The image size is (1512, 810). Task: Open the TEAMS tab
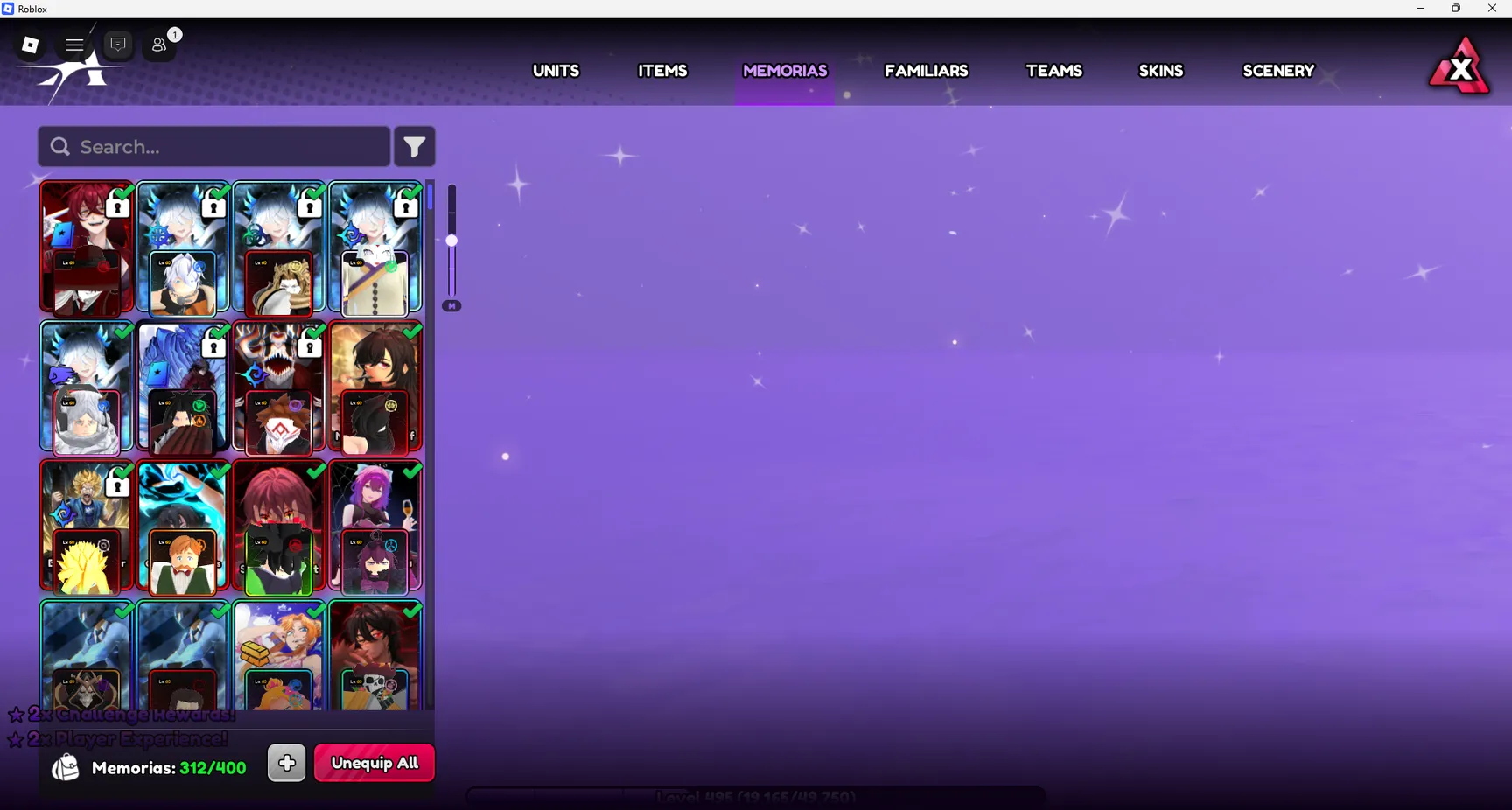[1054, 71]
